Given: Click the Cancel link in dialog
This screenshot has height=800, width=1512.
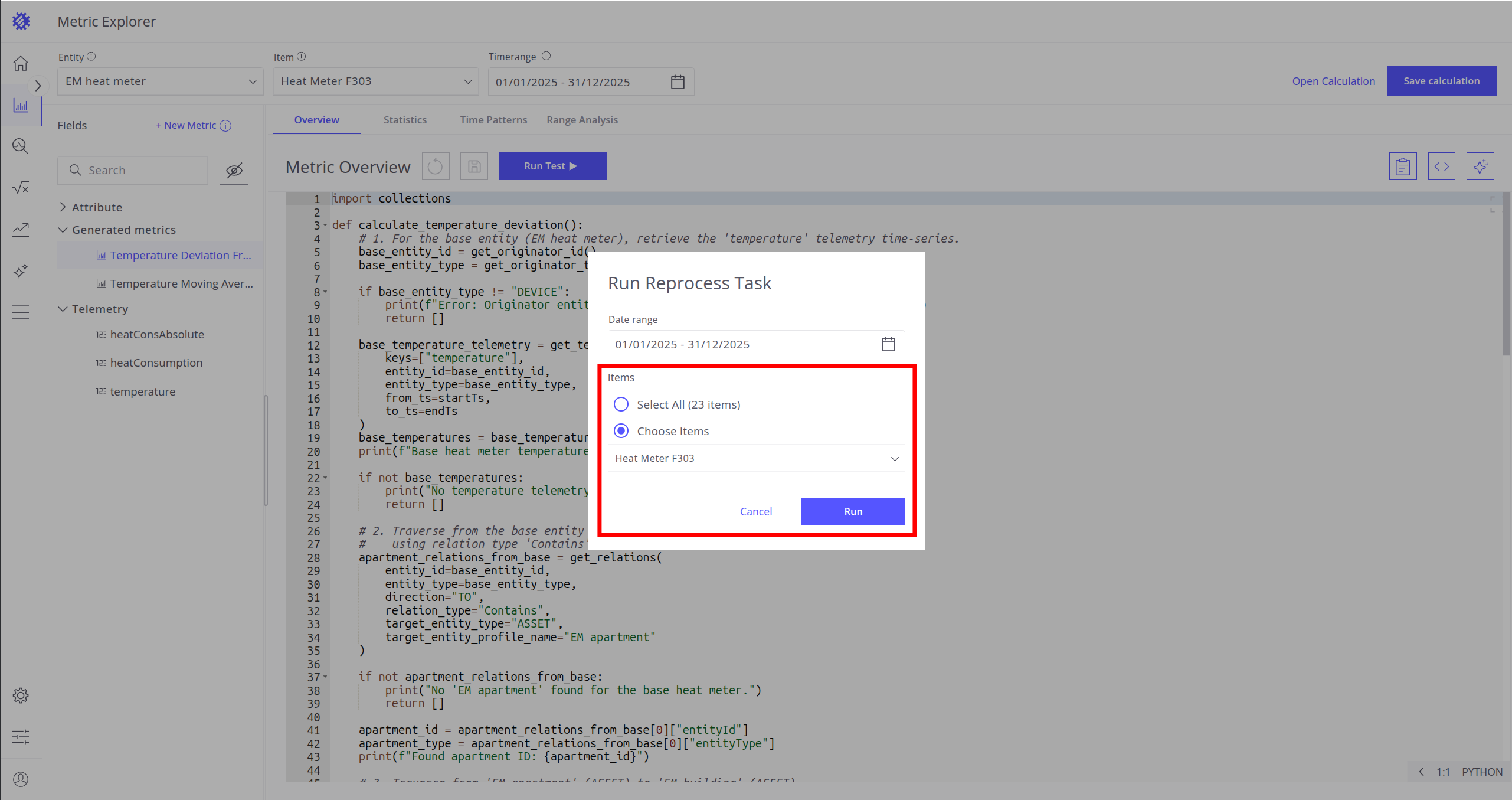Looking at the screenshot, I should 755,511.
